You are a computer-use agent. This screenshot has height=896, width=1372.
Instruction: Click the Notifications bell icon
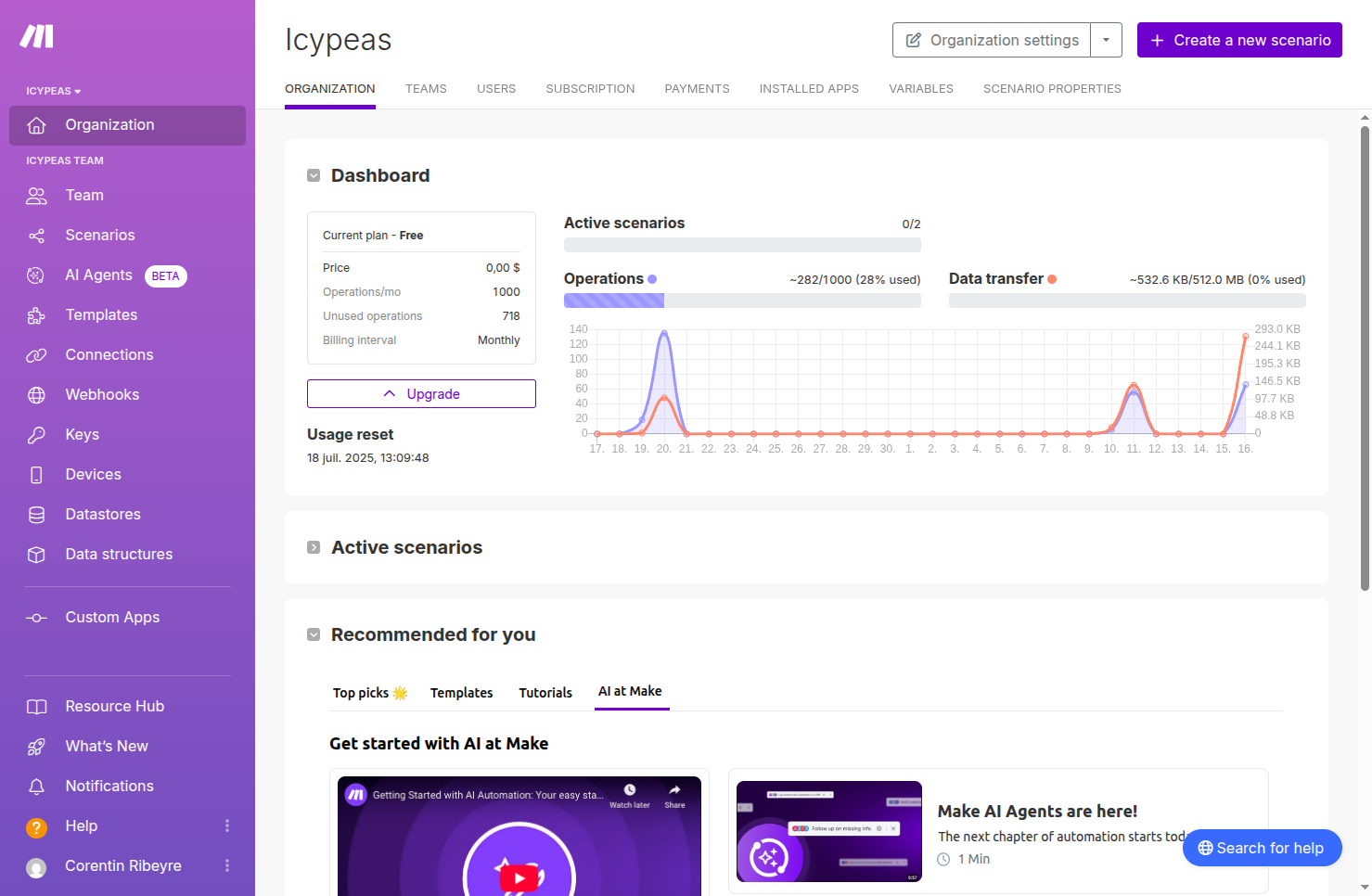(36, 787)
